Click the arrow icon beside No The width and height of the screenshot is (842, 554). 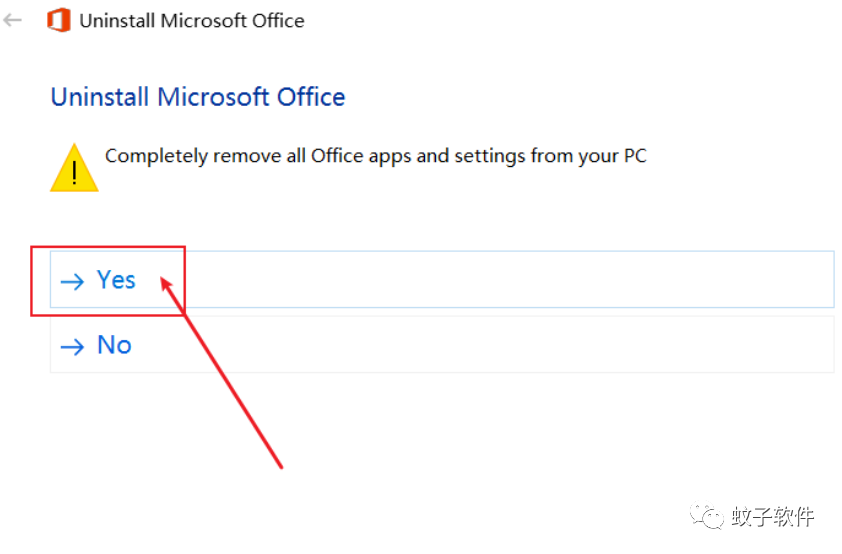click(x=72, y=347)
